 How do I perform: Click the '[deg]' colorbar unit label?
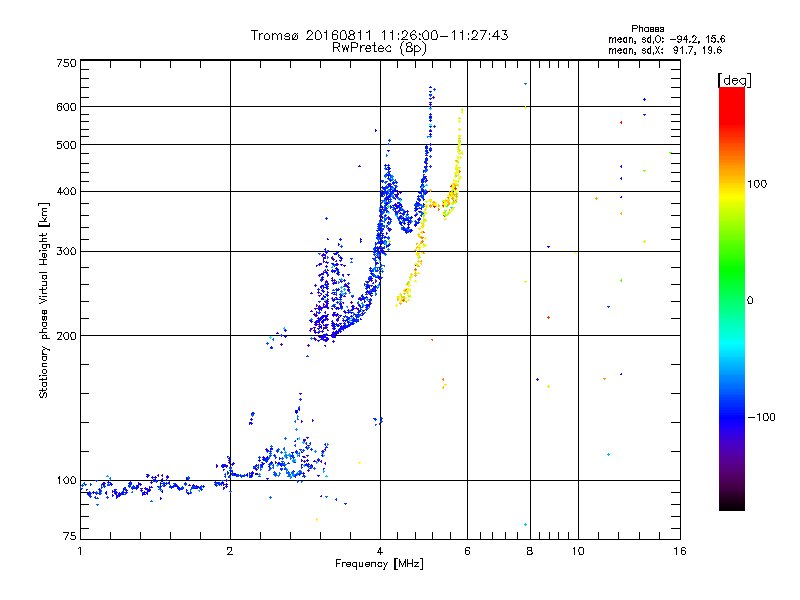(734, 80)
